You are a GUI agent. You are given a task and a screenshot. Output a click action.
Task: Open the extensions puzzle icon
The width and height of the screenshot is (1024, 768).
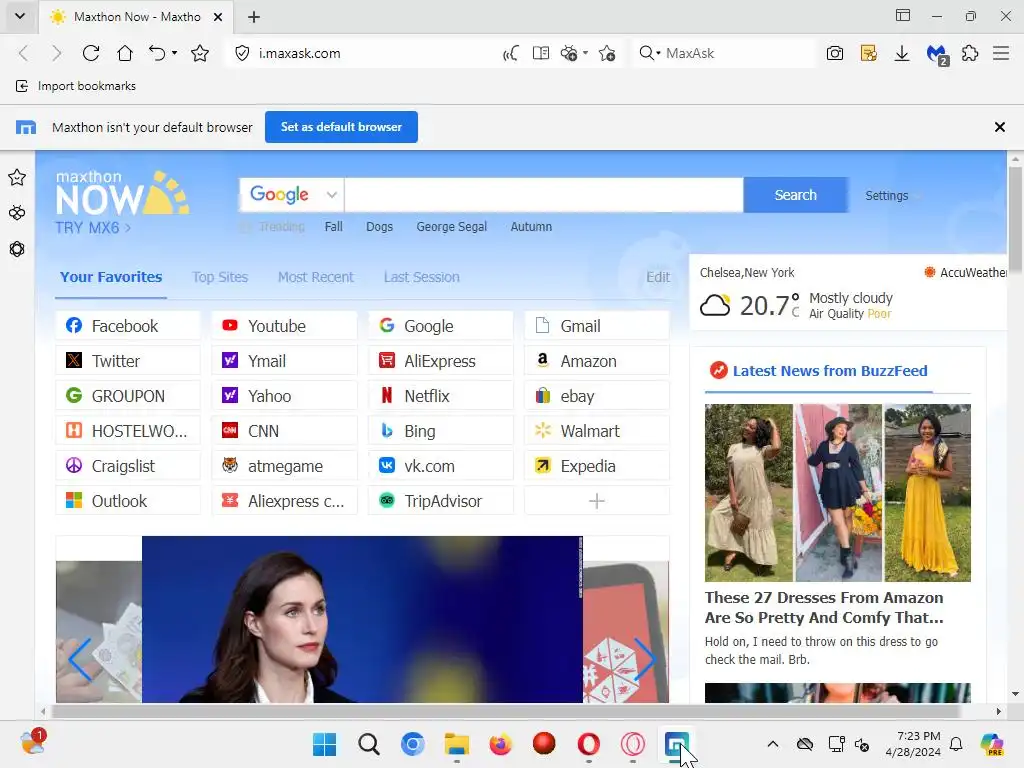[970, 53]
